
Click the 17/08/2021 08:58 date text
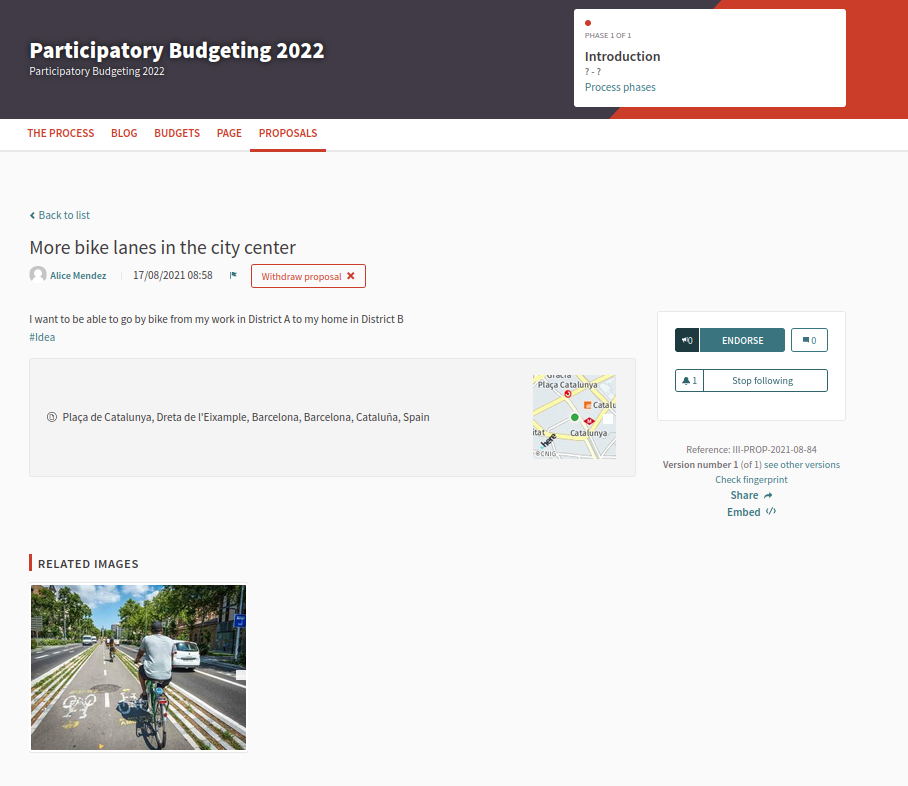click(x=173, y=275)
